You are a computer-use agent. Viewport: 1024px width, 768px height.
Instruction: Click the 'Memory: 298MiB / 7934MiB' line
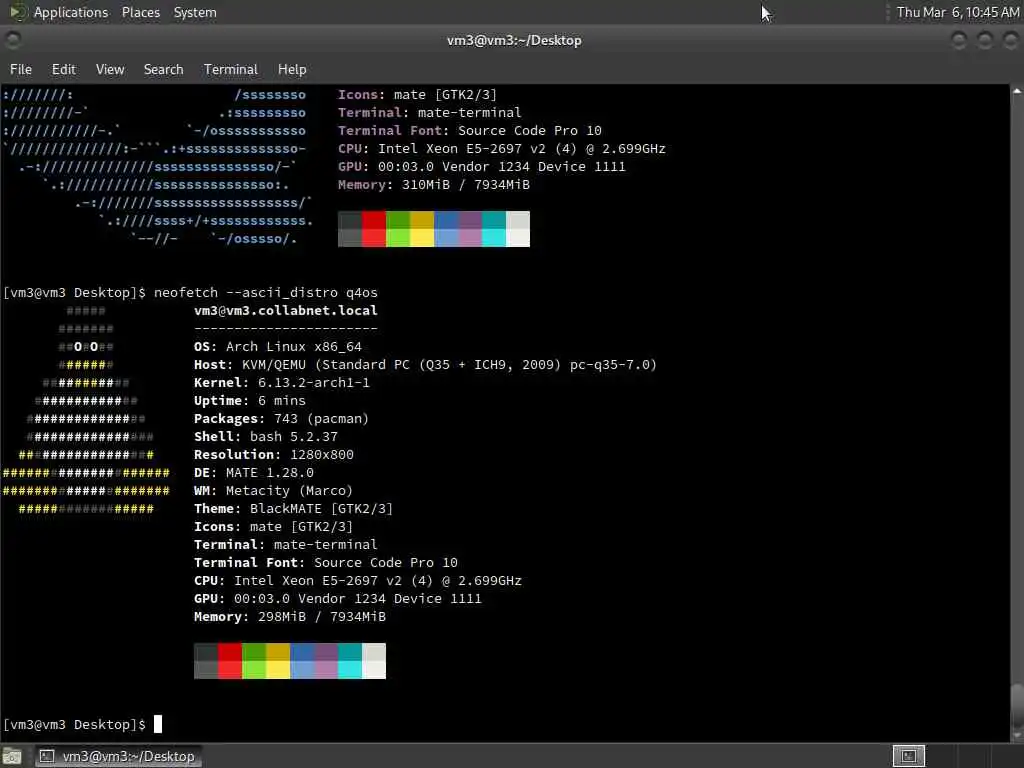click(x=289, y=616)
